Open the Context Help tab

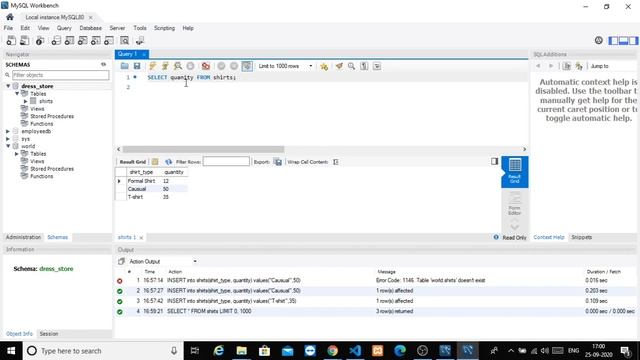coord(549,237)
